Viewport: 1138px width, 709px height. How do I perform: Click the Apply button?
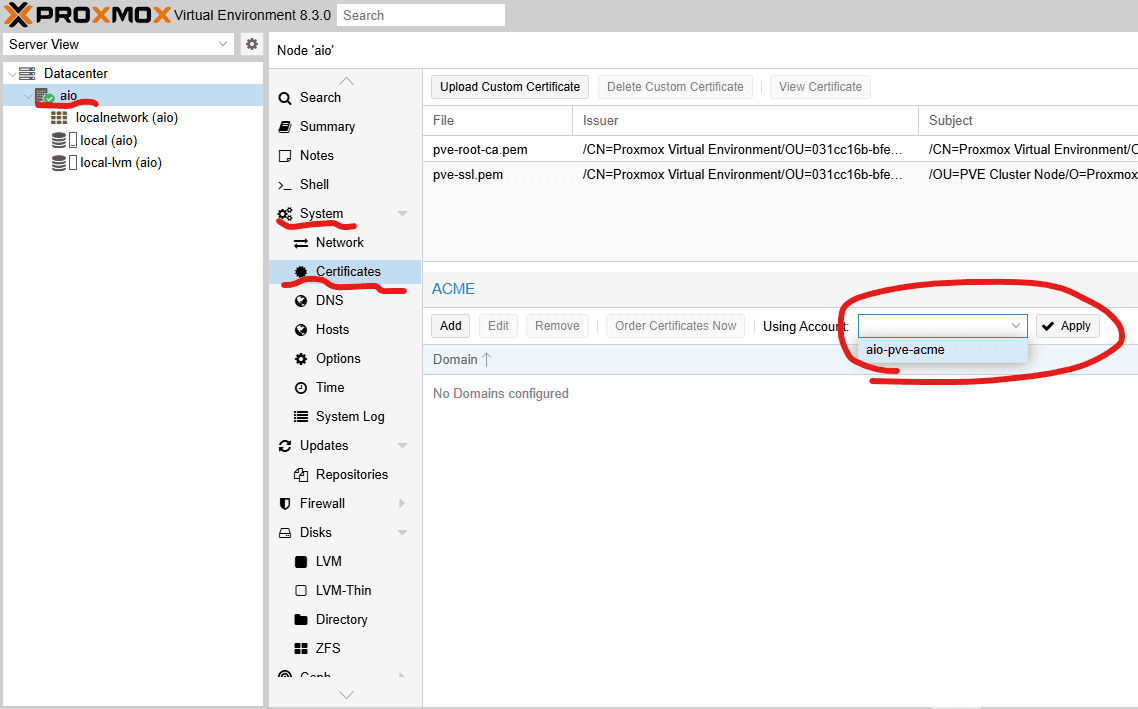click(1068, 326)
